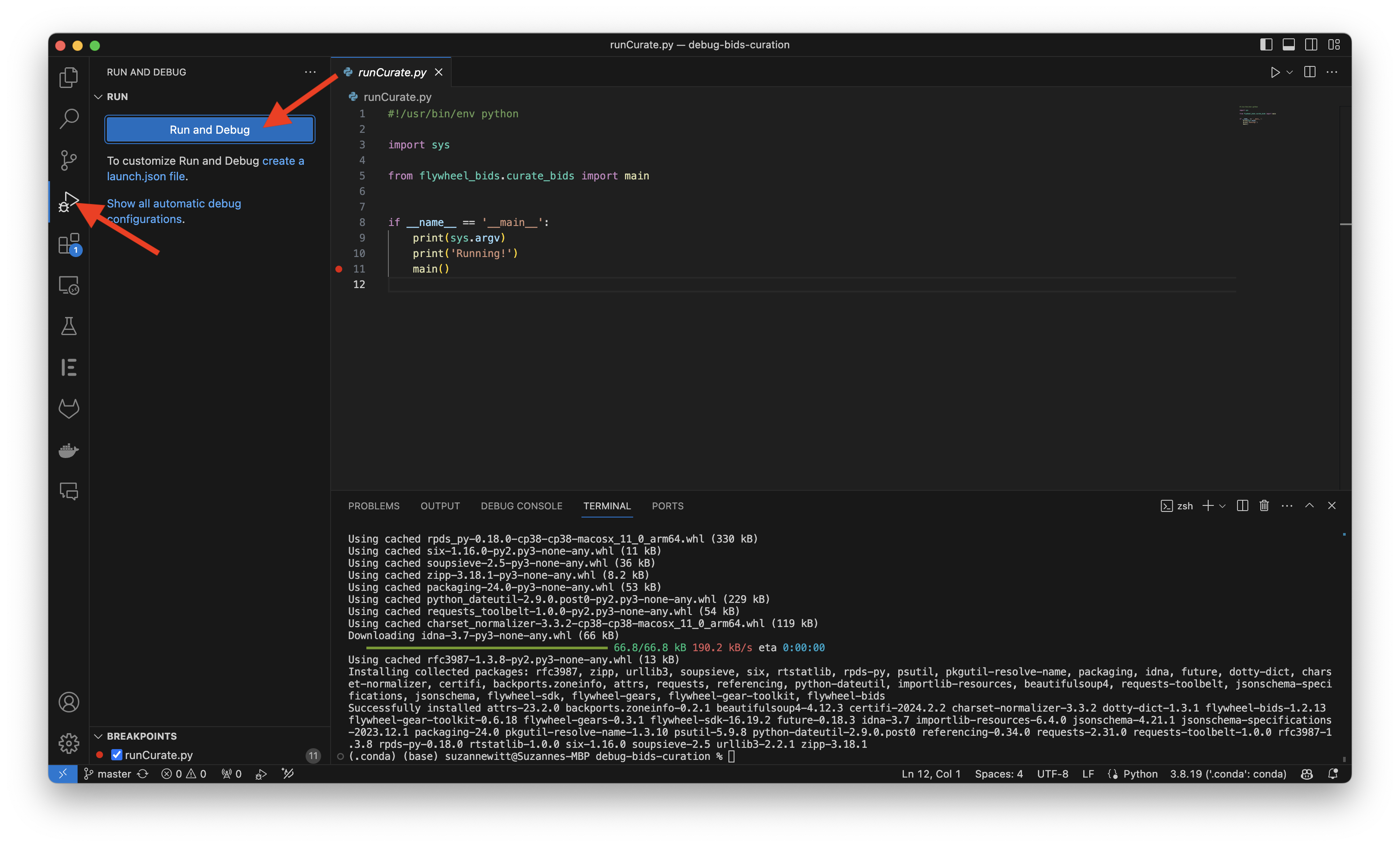Switch to the PROBLEMS tab

pyautogui.click(x=374, y=506)
